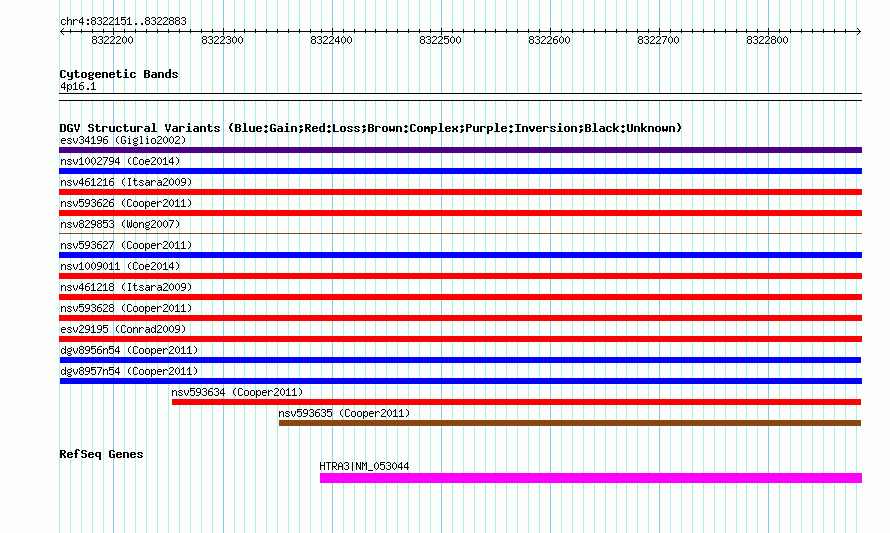Click the 8322800 ruler position
The height and width of the screenshot is (533, 890).
pos(767,40)
